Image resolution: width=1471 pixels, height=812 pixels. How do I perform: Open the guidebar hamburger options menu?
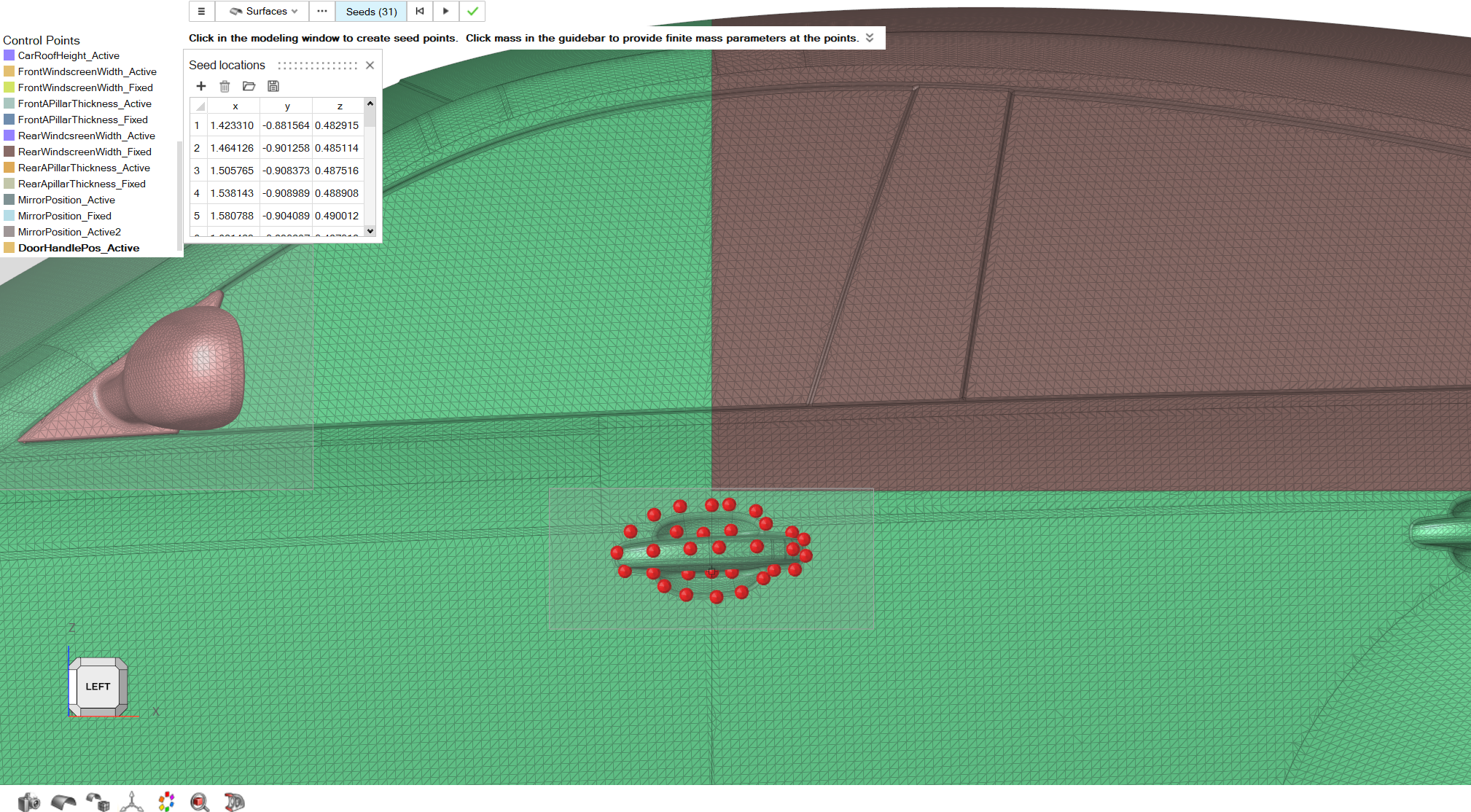click(x=201, y=11)
